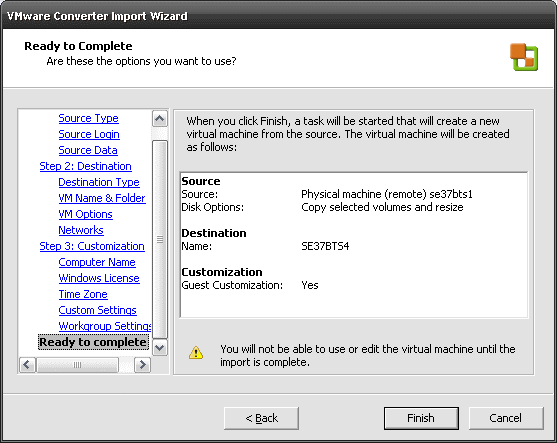
Task: Click the horizontal scroll-right arrow
Action: 142,365
